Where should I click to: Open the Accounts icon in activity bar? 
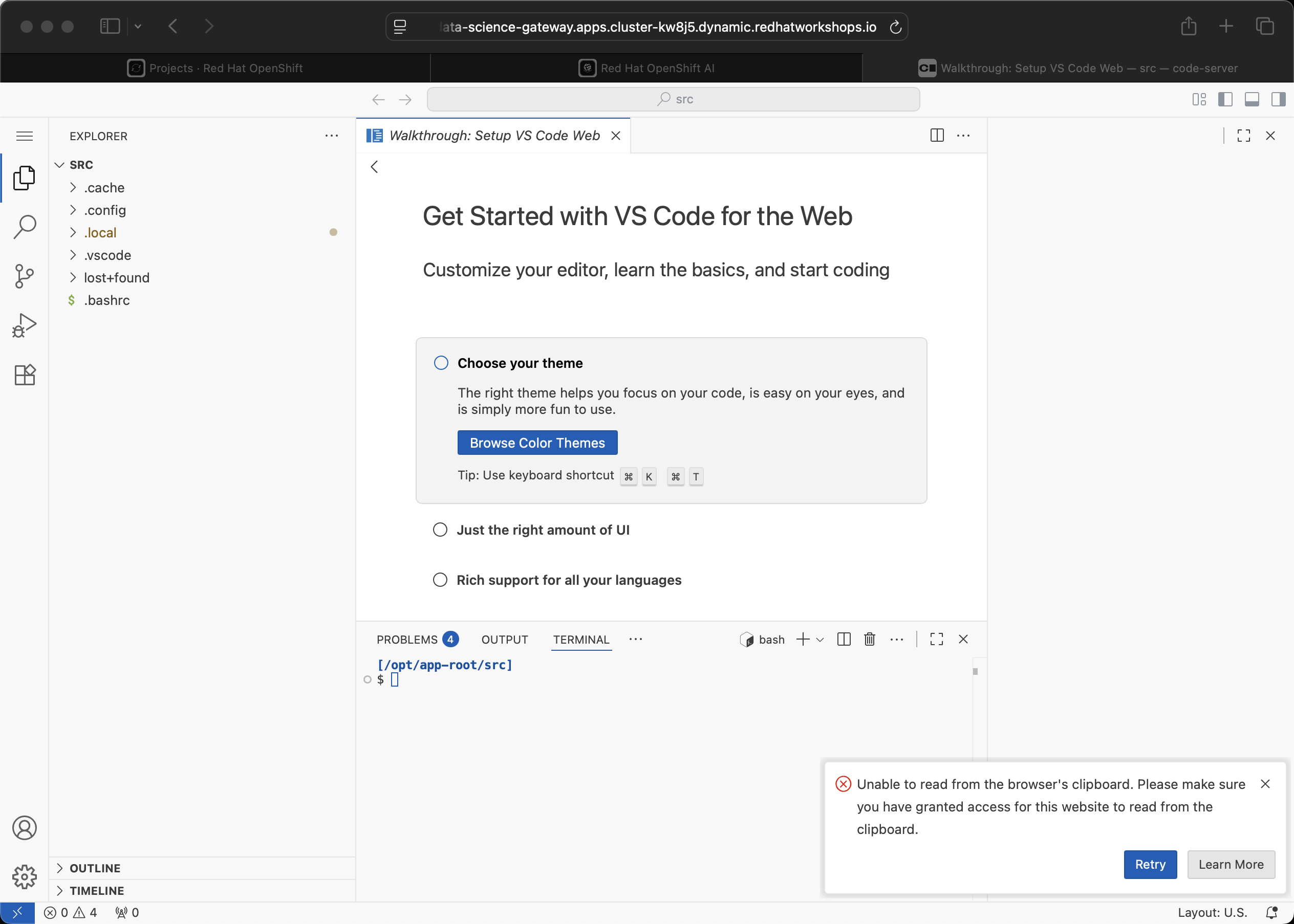click(25, 828)
